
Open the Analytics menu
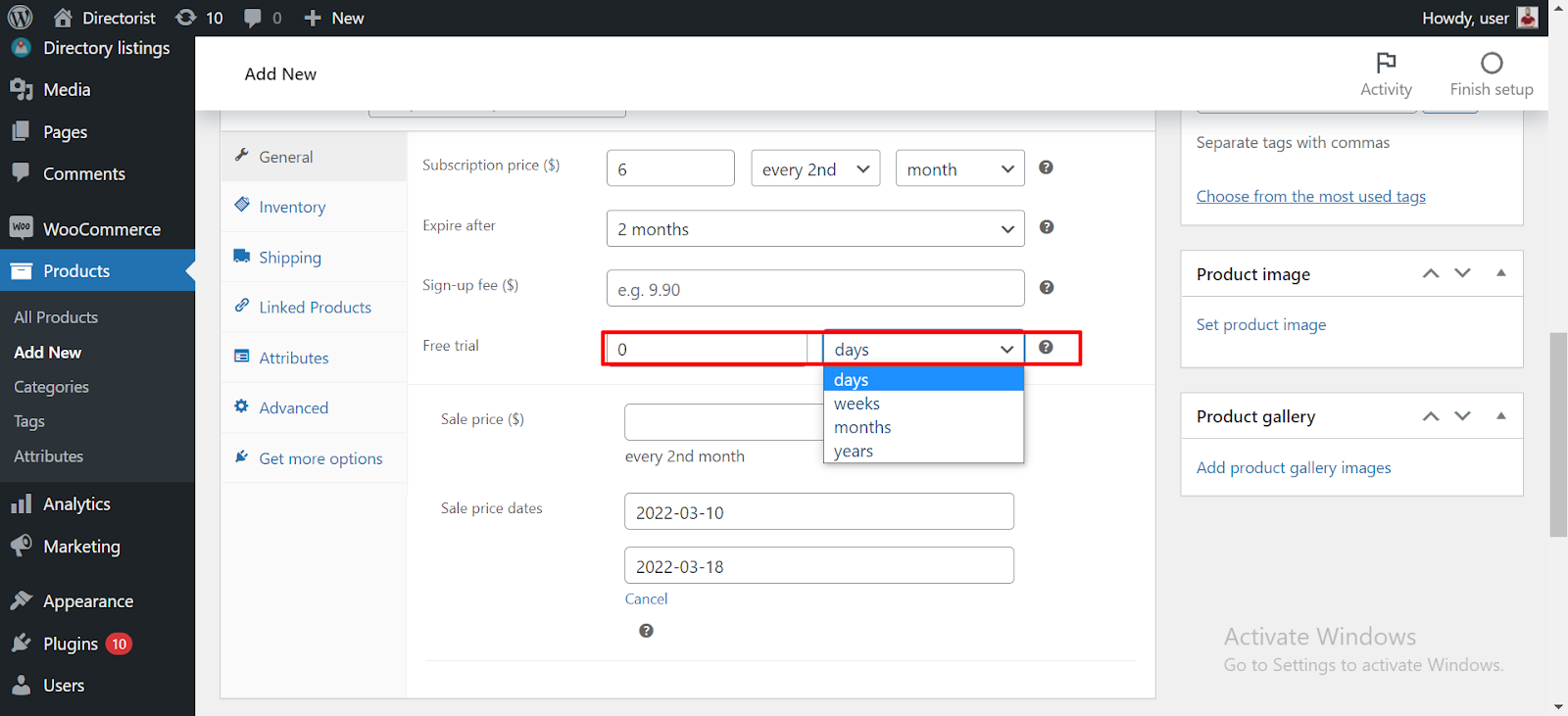[97, 503]
